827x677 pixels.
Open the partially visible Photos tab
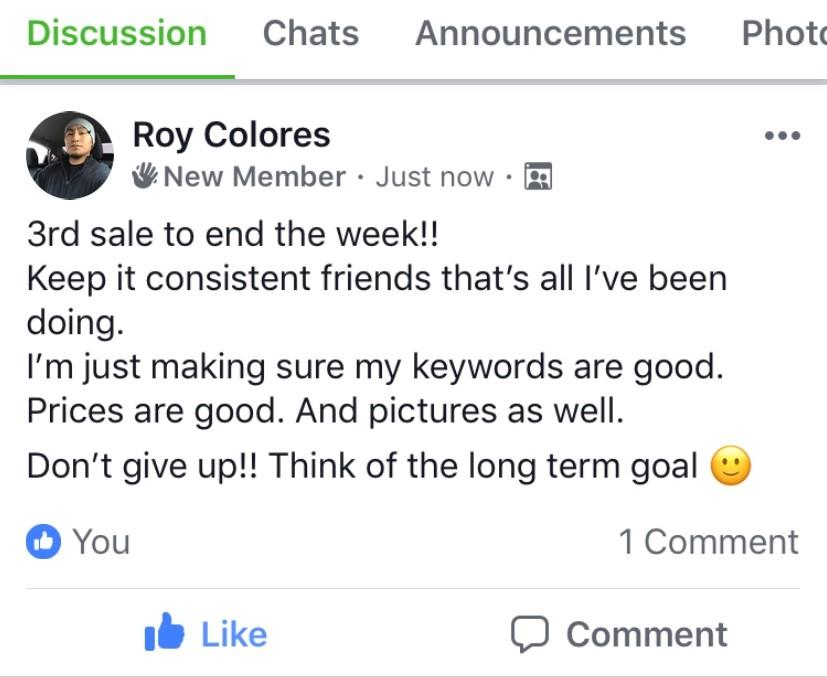[784, 34]
